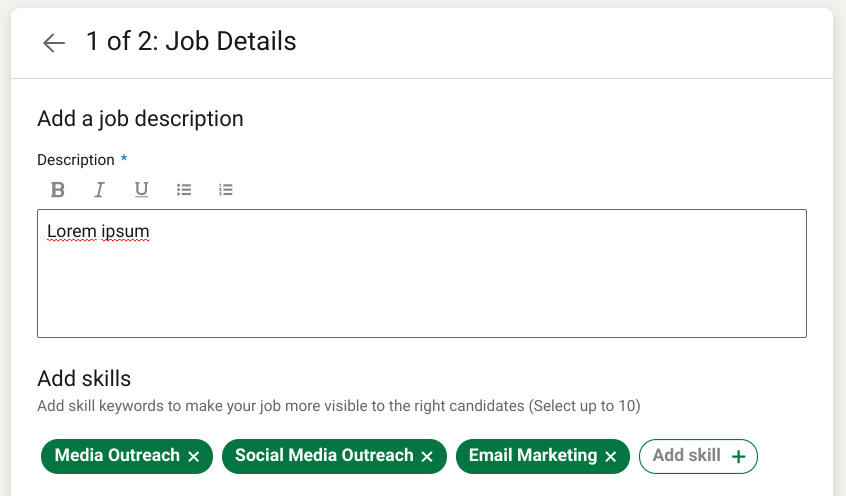Select the Social Media Outreach skill label
The height and width of the screenshot is (496, 846).
point(324,456)
